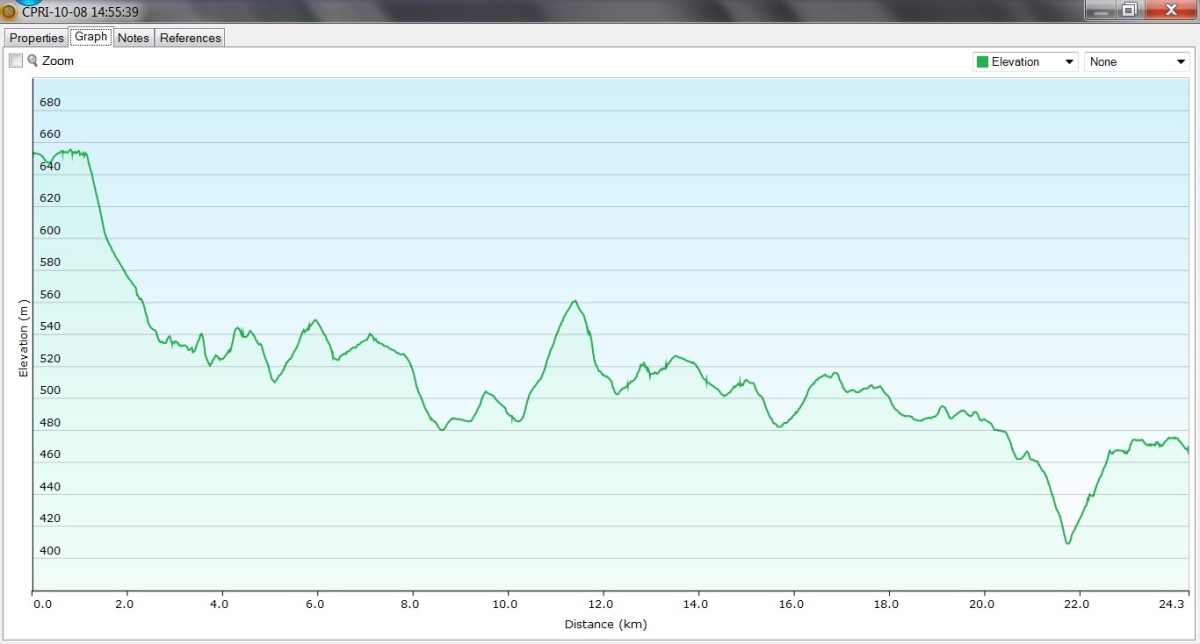The image size is (1200, 644).
Task: Click the elevation peak near 11.5 km
Action: pyautogui.click(x=575, y=301)
